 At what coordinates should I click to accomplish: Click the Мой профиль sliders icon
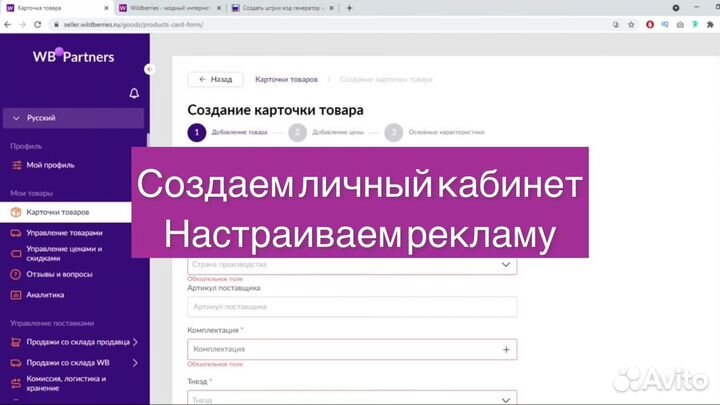pos(17,165)
